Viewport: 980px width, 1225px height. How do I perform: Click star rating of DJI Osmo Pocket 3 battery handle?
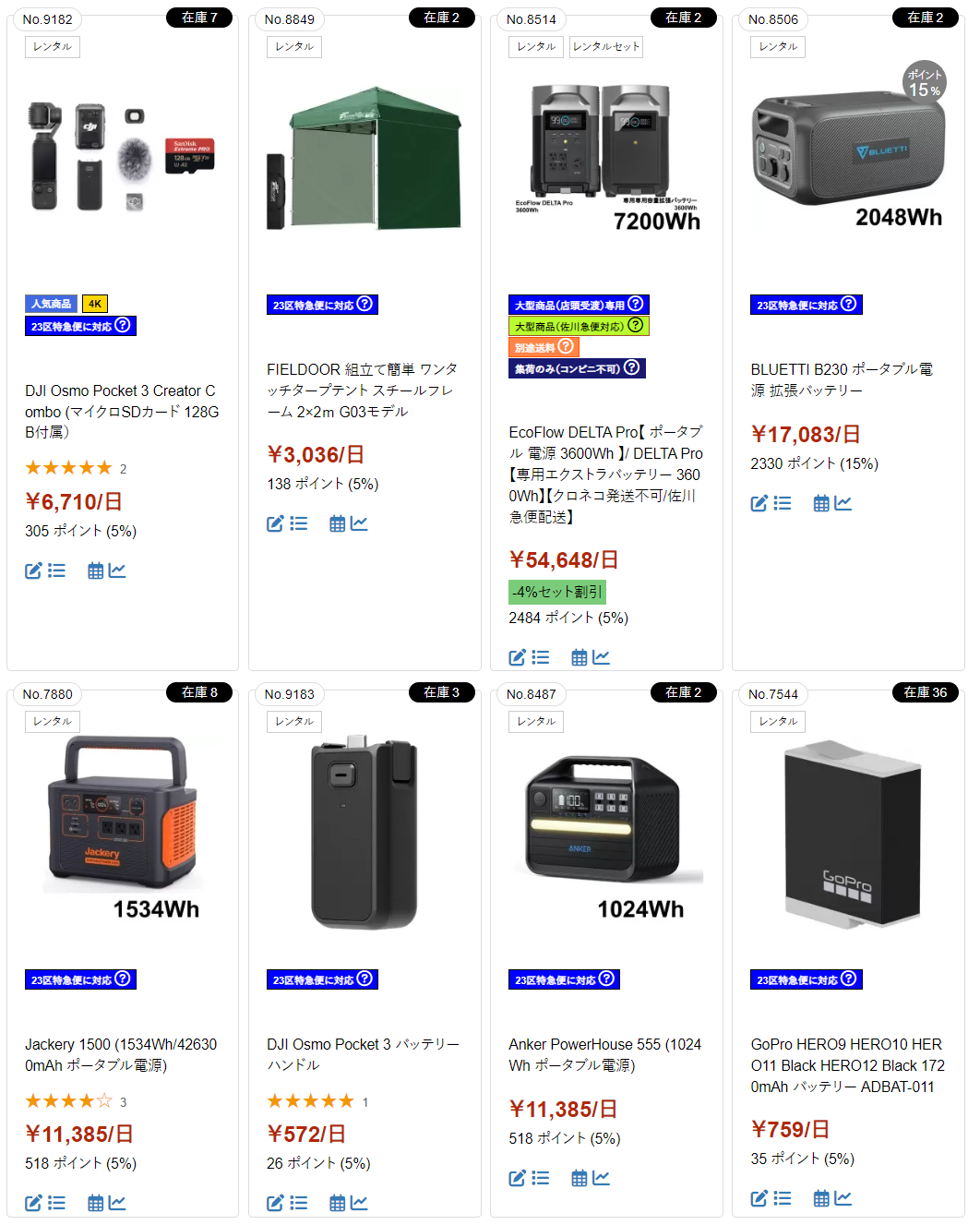pyautogui.click(x=310, y=1101)
